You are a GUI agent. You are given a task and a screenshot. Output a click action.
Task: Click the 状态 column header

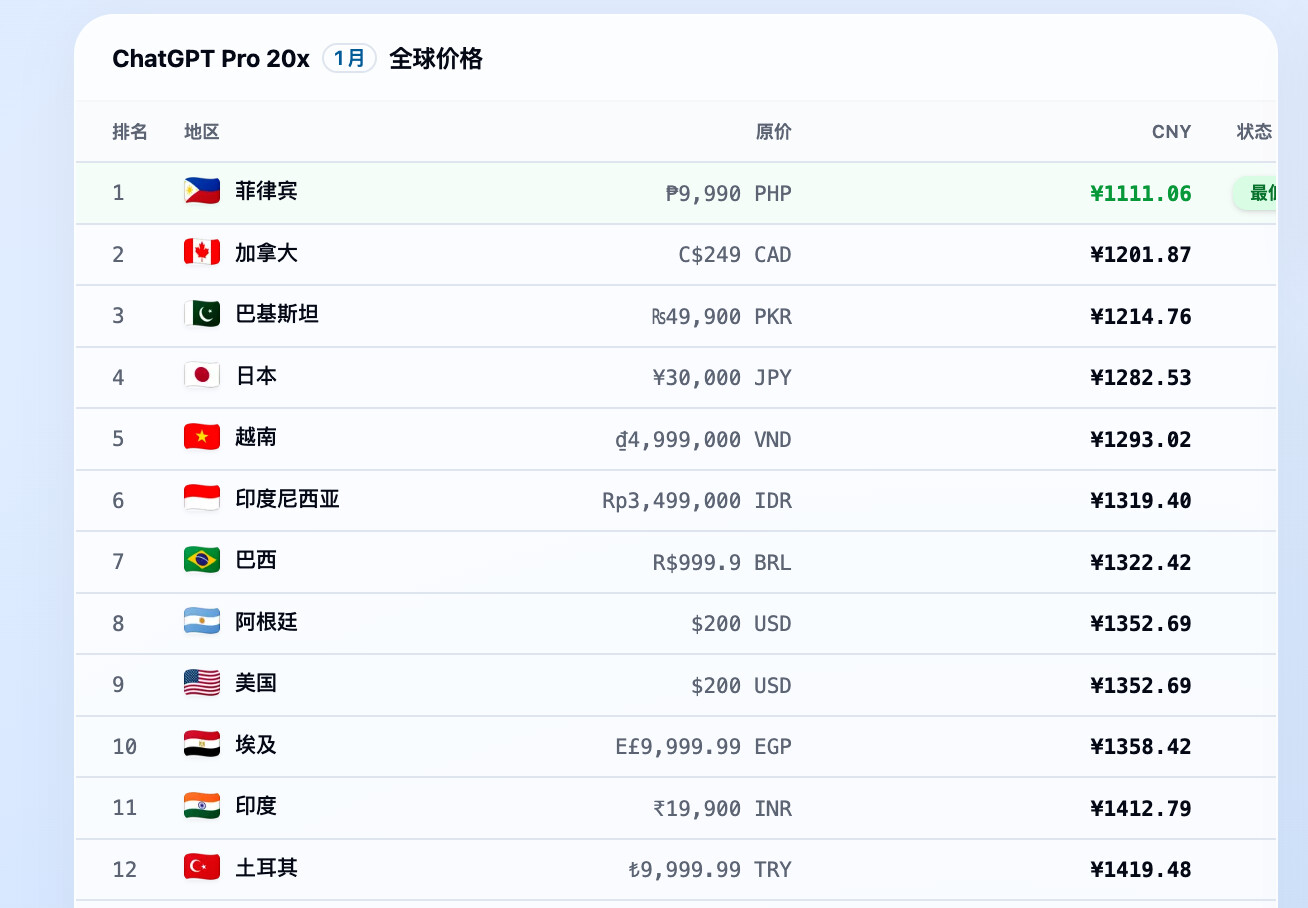tap(1254, 132)
